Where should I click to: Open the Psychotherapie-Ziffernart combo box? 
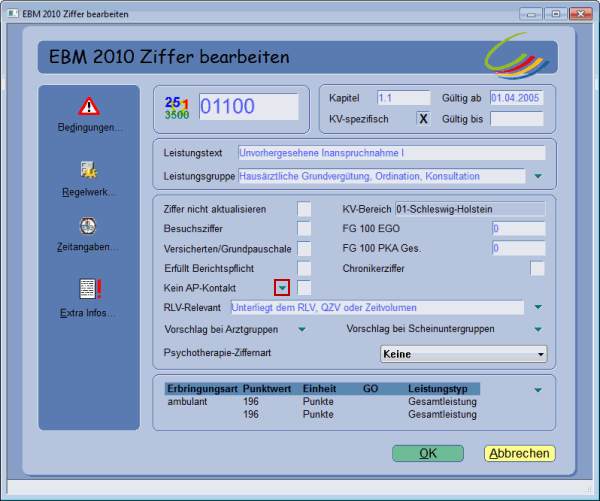(463, 354)
